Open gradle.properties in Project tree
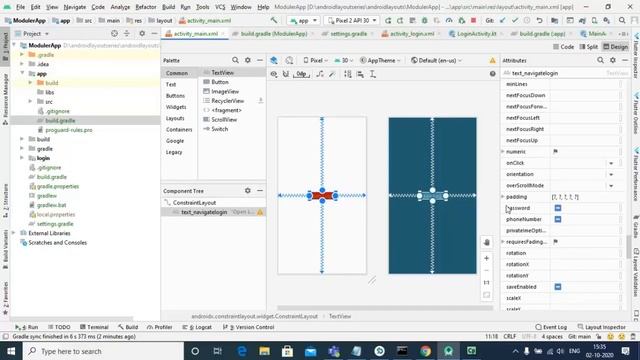 pyautogui.click(x=58, y=186)
